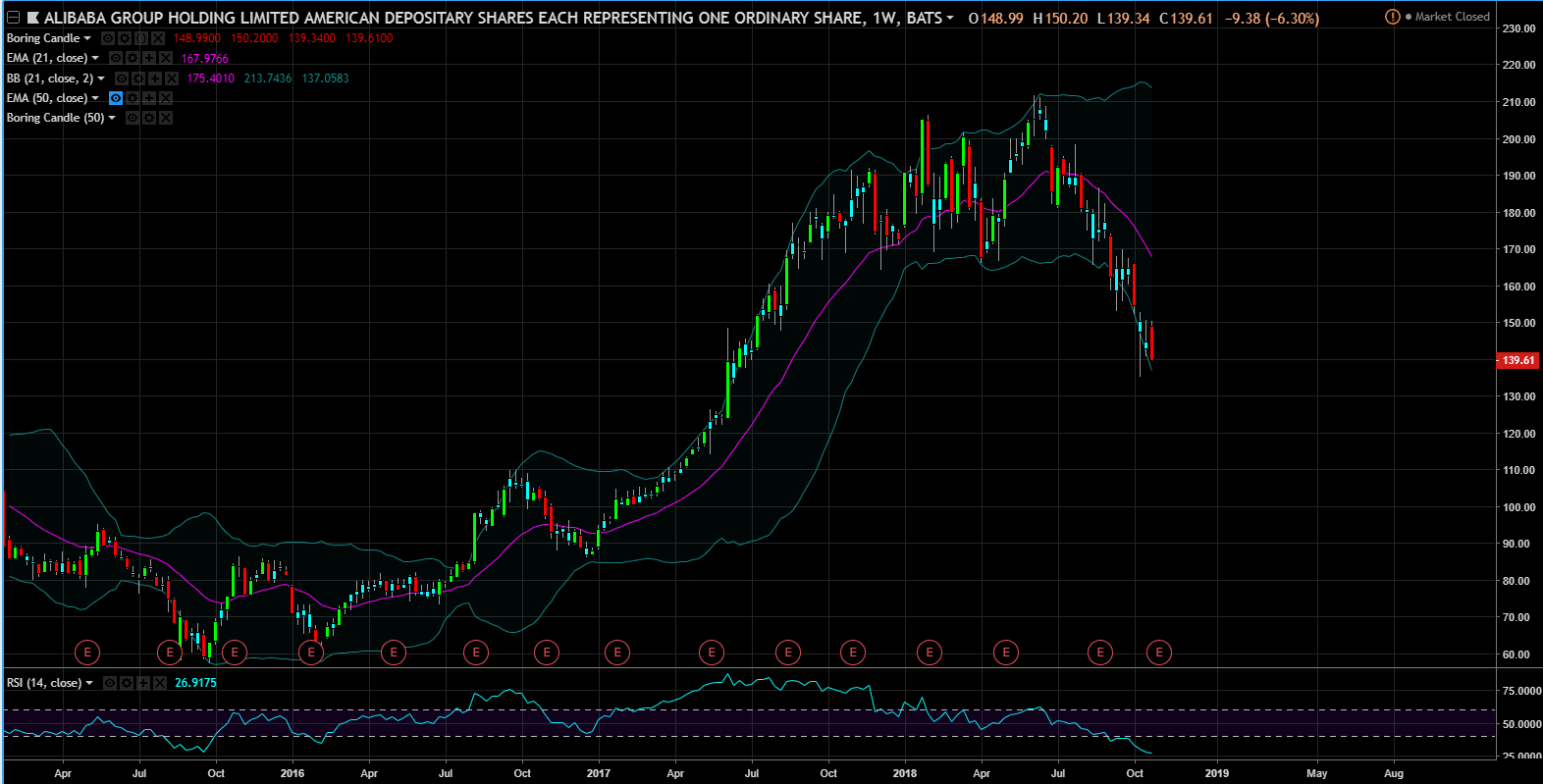
Task: Open the BATS exchange dropdown arrow
Action: coord(950,19)
